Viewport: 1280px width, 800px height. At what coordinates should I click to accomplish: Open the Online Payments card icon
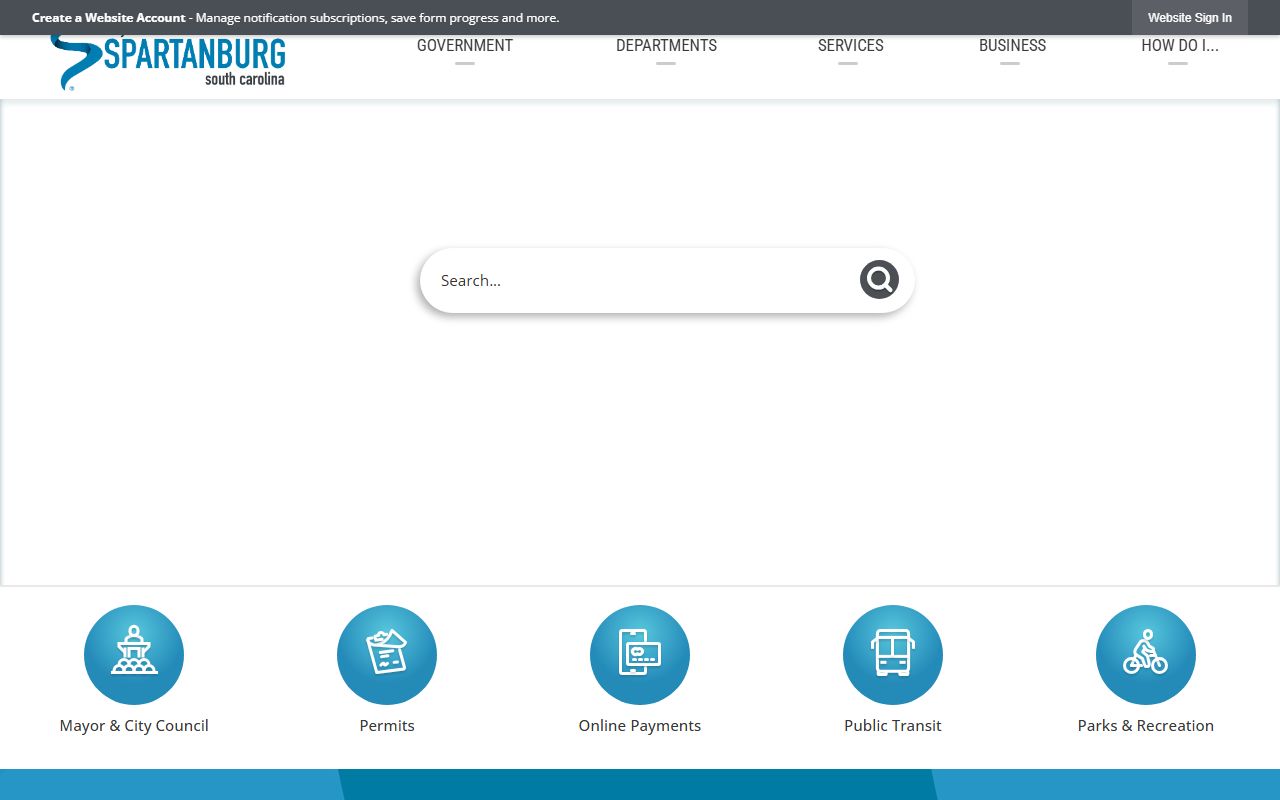tap(640, 654)
